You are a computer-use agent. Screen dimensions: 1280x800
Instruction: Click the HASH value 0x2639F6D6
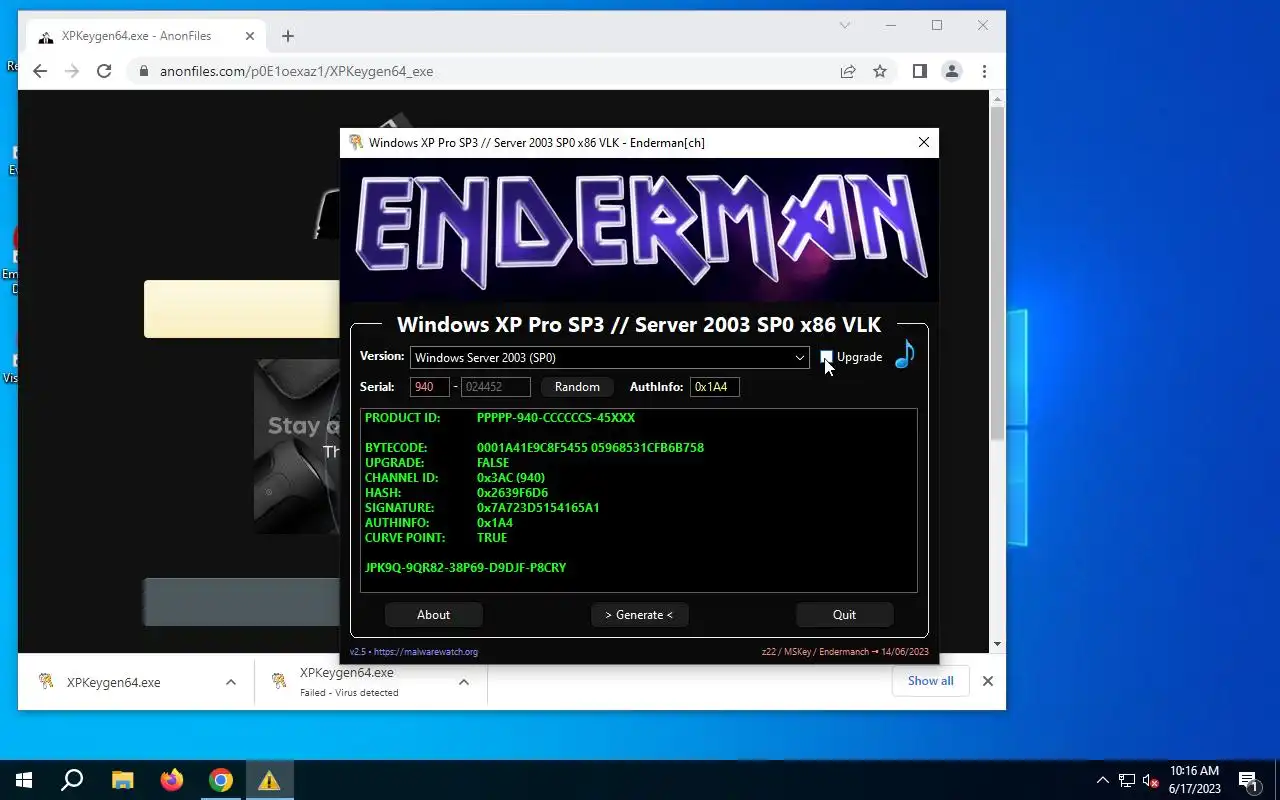(x=512, y=493)
